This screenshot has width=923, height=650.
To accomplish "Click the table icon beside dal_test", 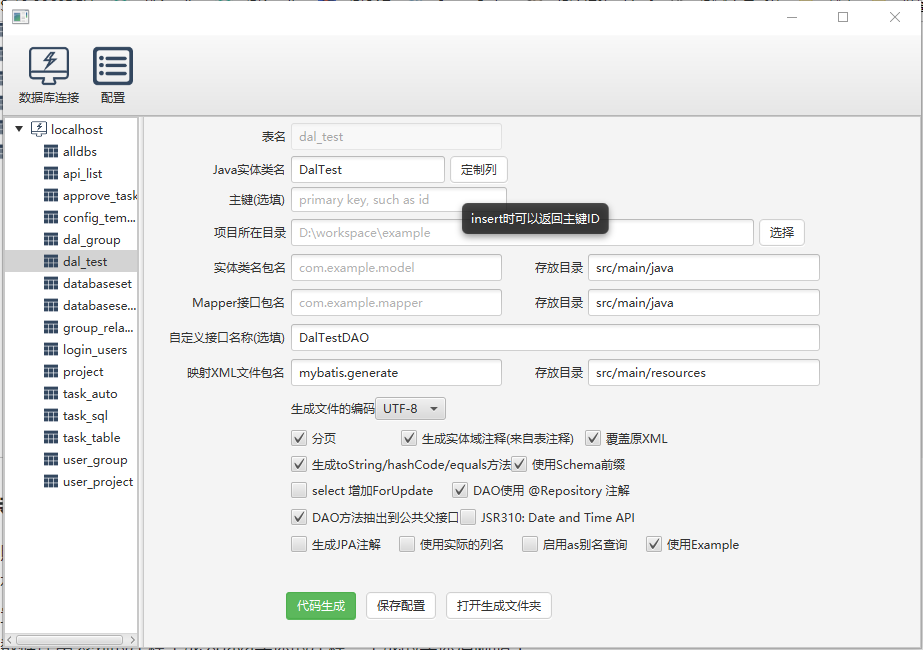I will (x=51, y=261).
